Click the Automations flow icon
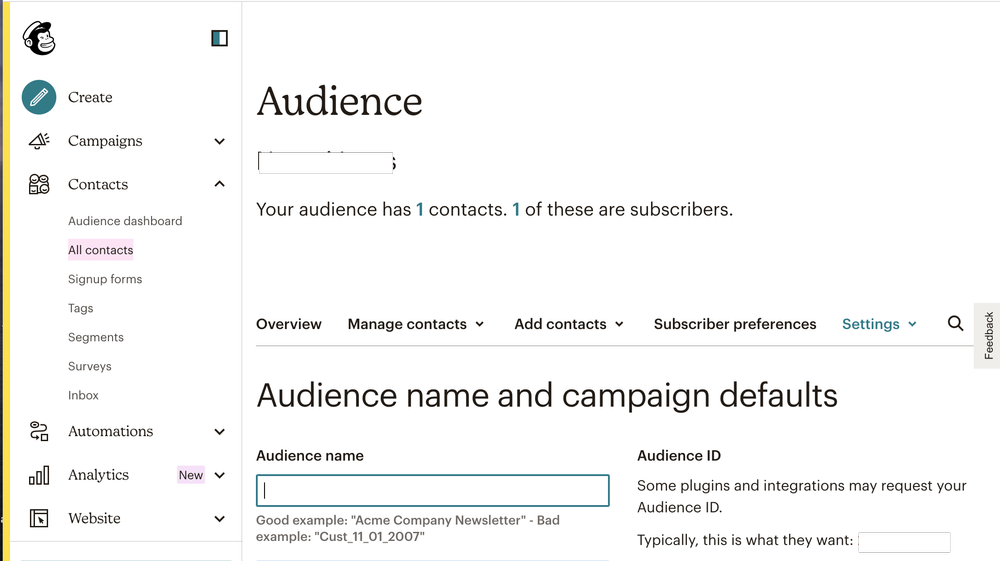Image resolution: width=1000 pixels, height=561 pixels. (39, 431)
